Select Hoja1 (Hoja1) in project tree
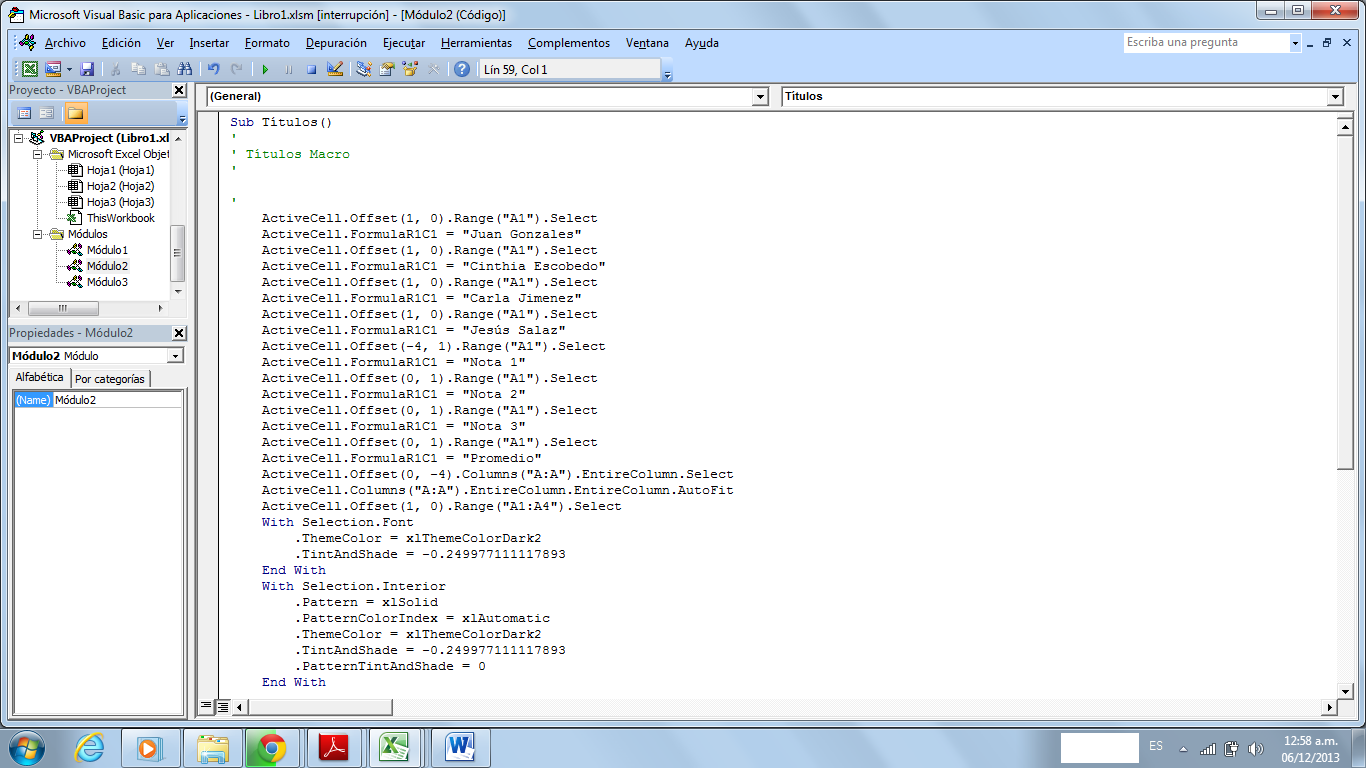The height and width of the screenshot is (768, 1366). click(120, 170)
